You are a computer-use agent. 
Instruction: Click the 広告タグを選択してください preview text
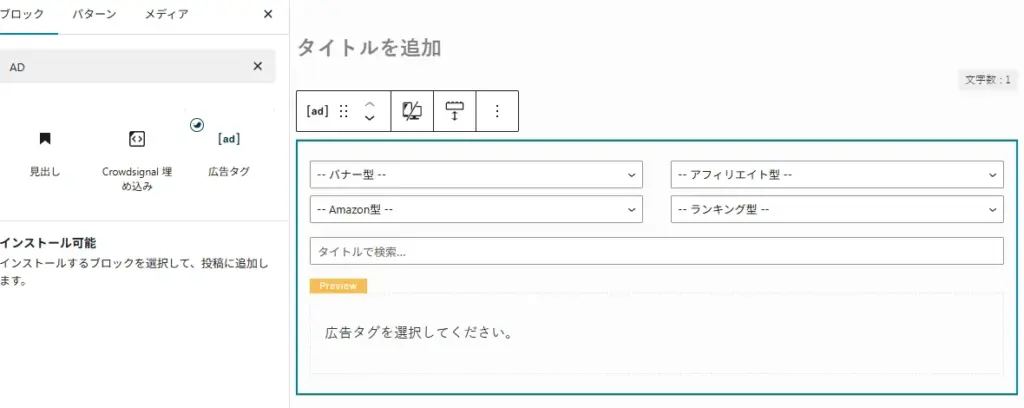click(x=418, y=333)
